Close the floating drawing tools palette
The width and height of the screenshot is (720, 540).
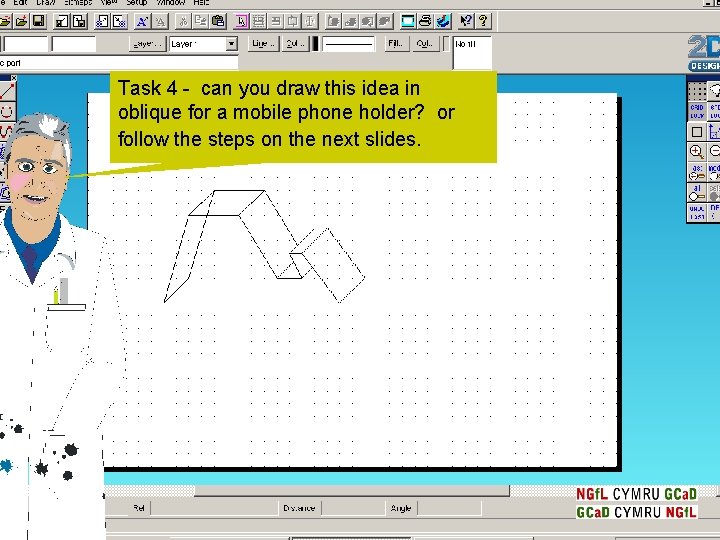pos(14,78)
